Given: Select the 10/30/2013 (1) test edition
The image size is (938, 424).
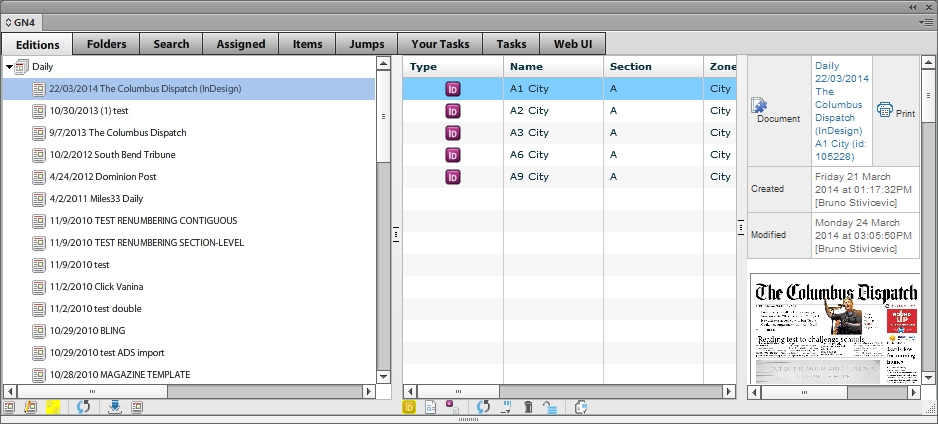Looking at the screenshot, I should click(x=188, y=111).
